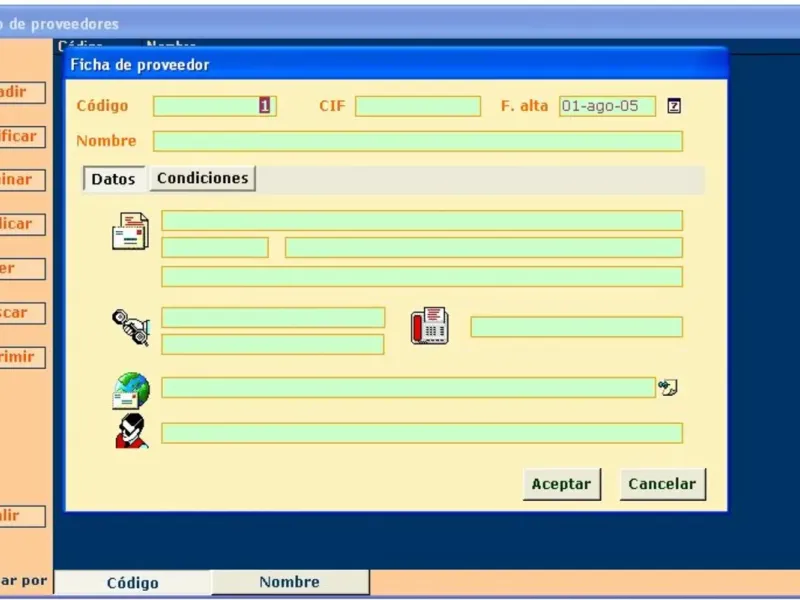Click the second telephone number field
800x600 pixels.
click(x=272, y=344)
